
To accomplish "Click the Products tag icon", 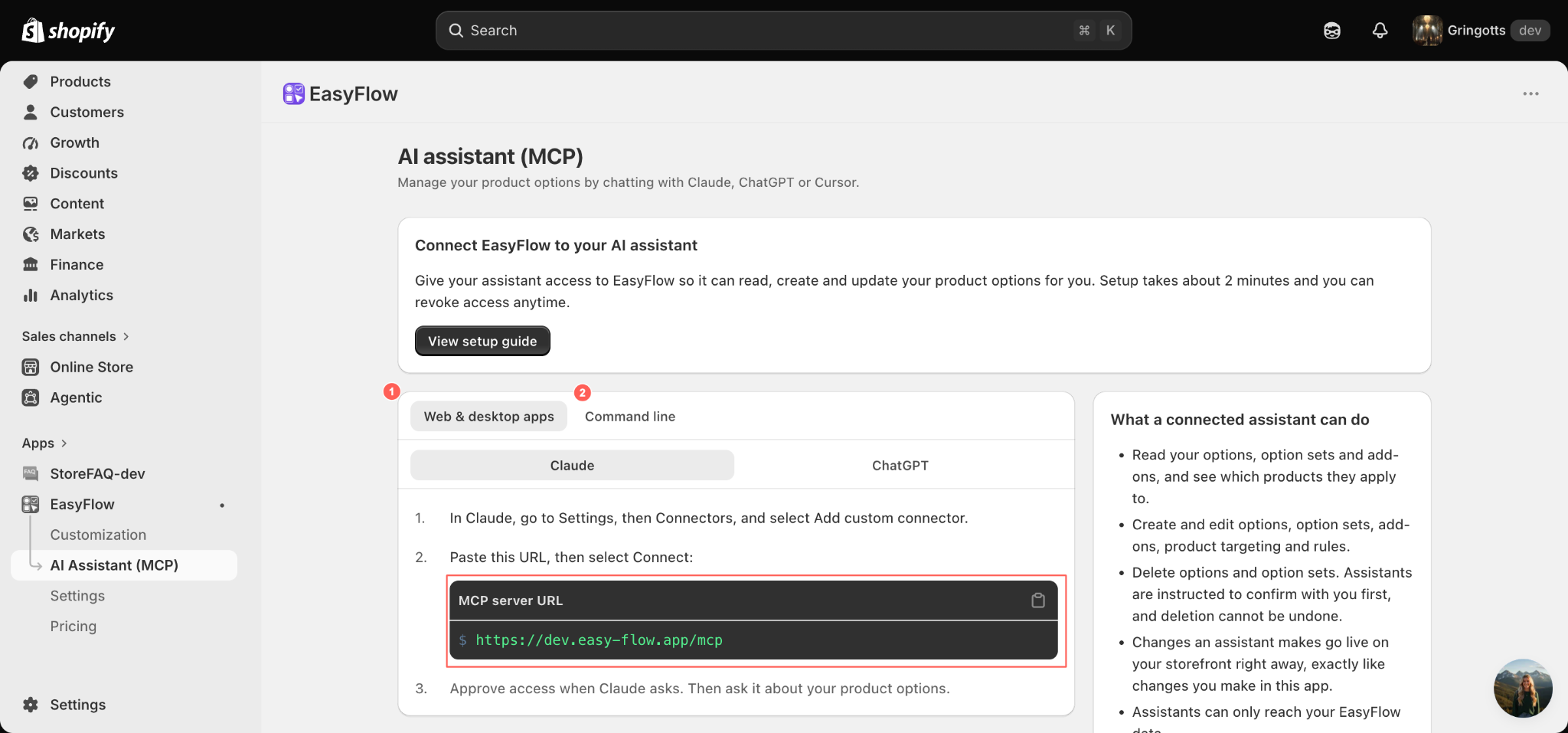I will pyautogui.click(x=31, y=81).
